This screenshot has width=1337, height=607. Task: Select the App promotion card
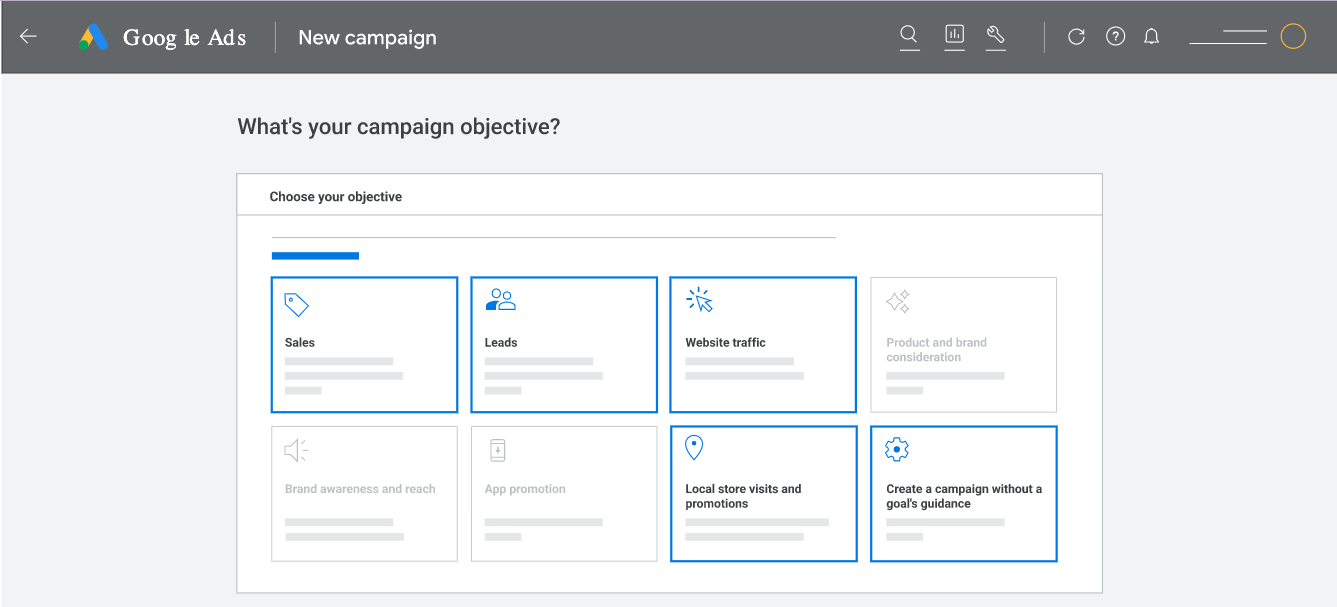(x=564, y=494)
